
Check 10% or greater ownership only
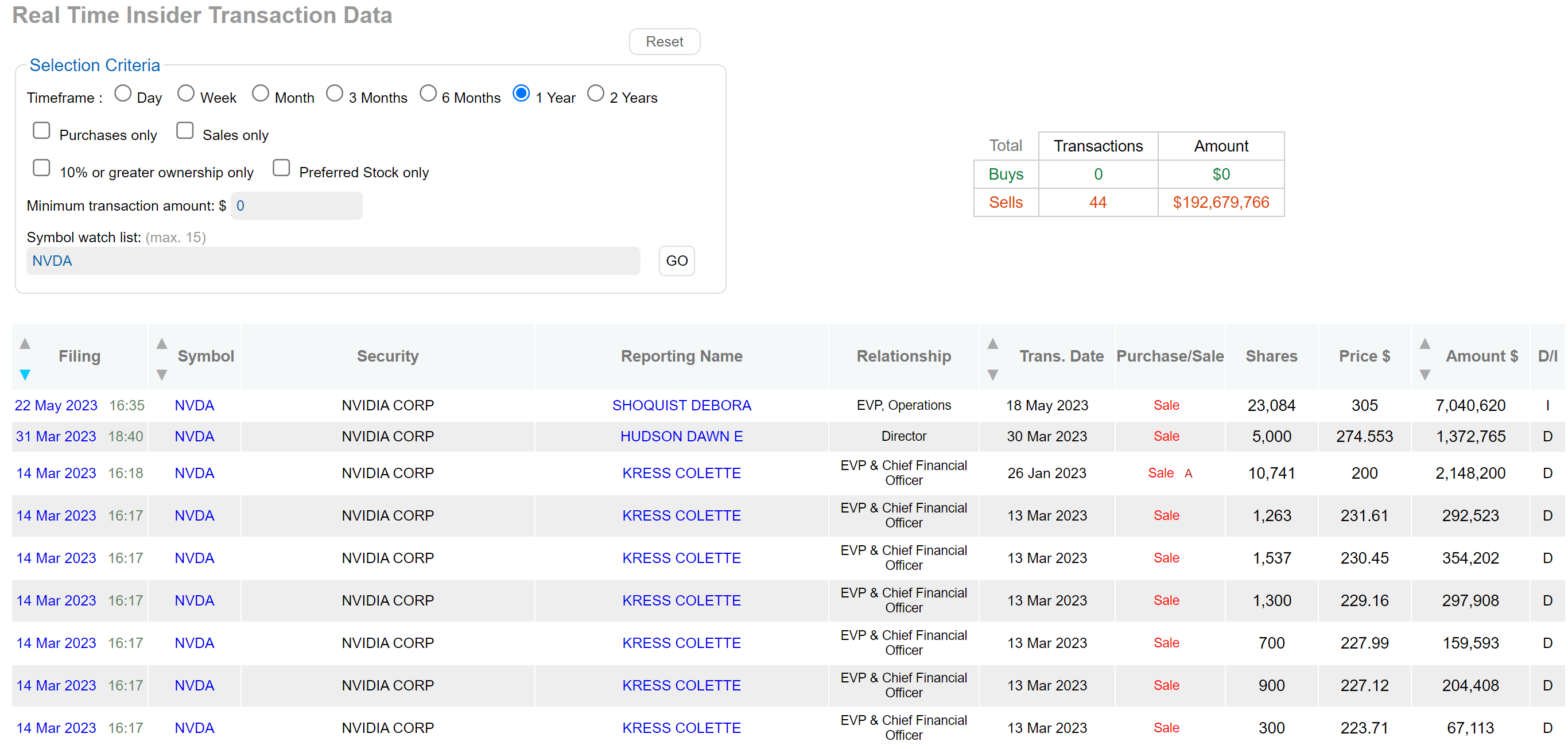41,168
